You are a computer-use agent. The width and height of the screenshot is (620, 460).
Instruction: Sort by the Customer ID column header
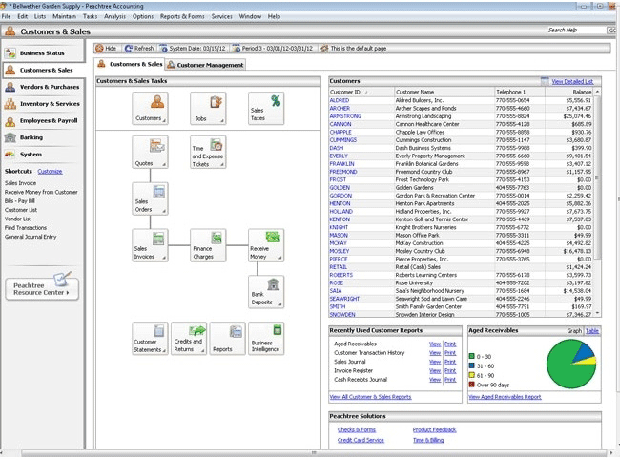(361, 92)
